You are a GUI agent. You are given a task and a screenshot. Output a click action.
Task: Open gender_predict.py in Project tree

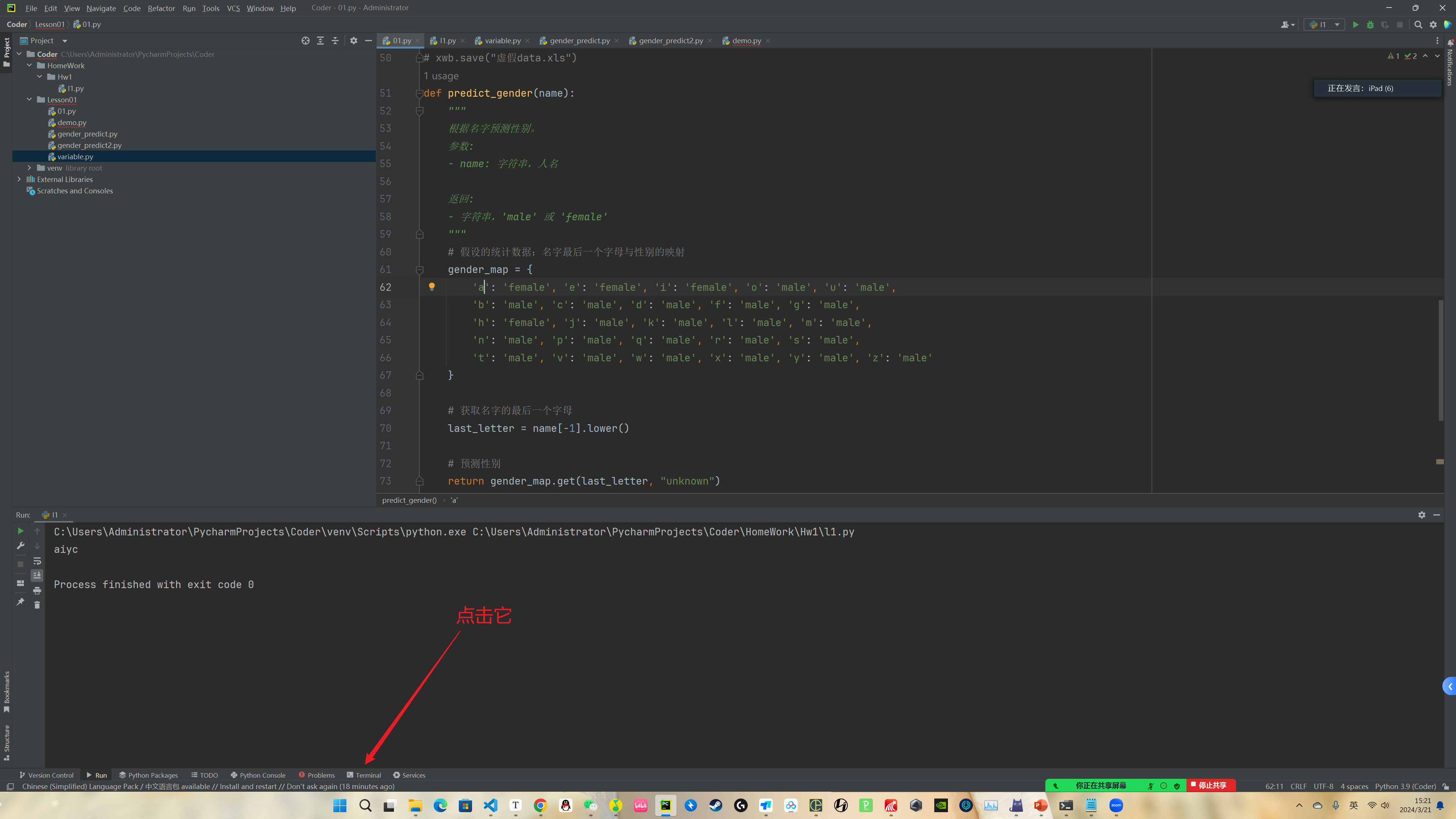click(87, 134)
